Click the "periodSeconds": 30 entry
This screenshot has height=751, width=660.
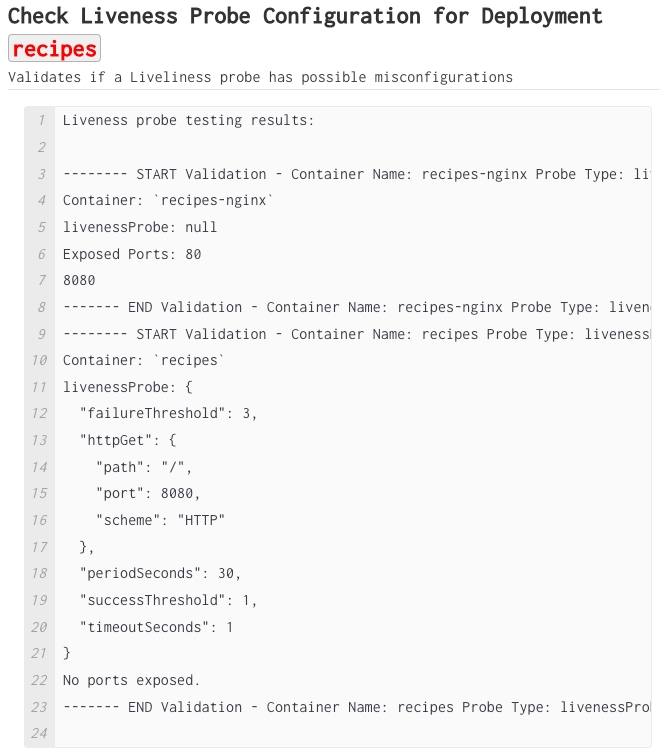[160, 573]
